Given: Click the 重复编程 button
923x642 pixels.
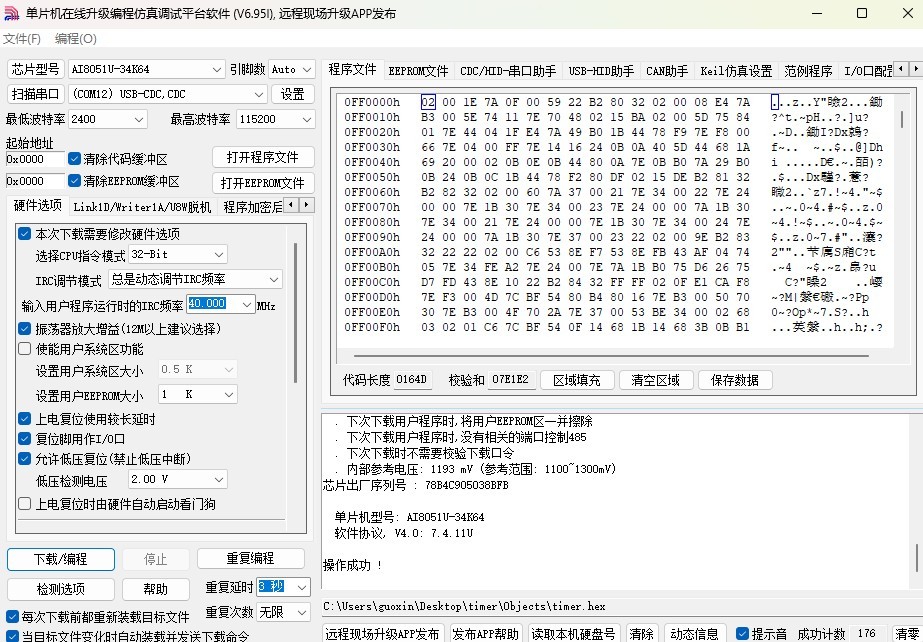Looking at the screenshot, I should point(251,558).
